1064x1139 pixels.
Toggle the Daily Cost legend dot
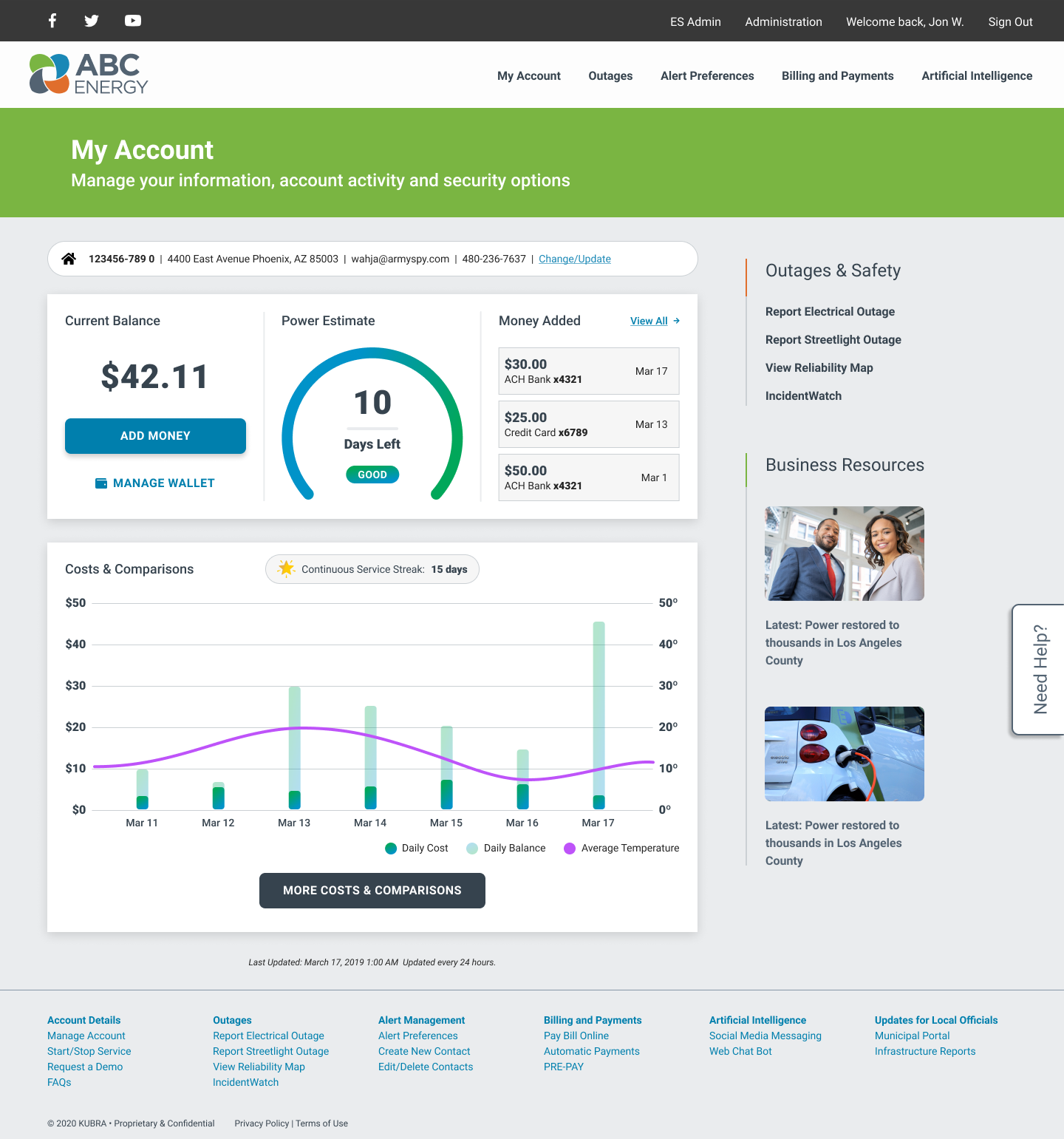391,849
